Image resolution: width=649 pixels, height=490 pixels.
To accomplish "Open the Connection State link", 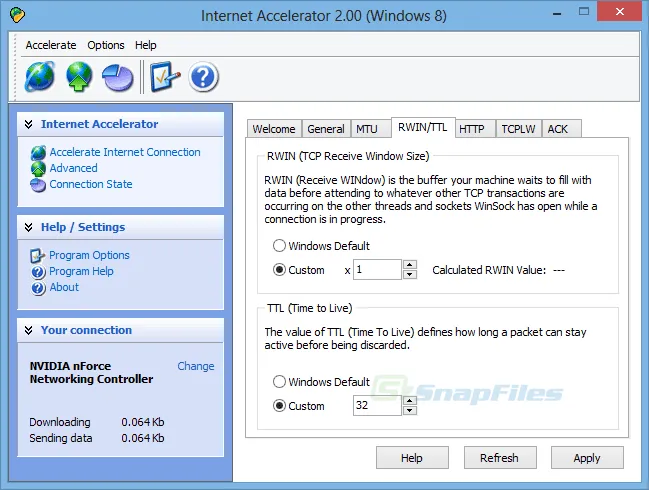I will 91,184.
